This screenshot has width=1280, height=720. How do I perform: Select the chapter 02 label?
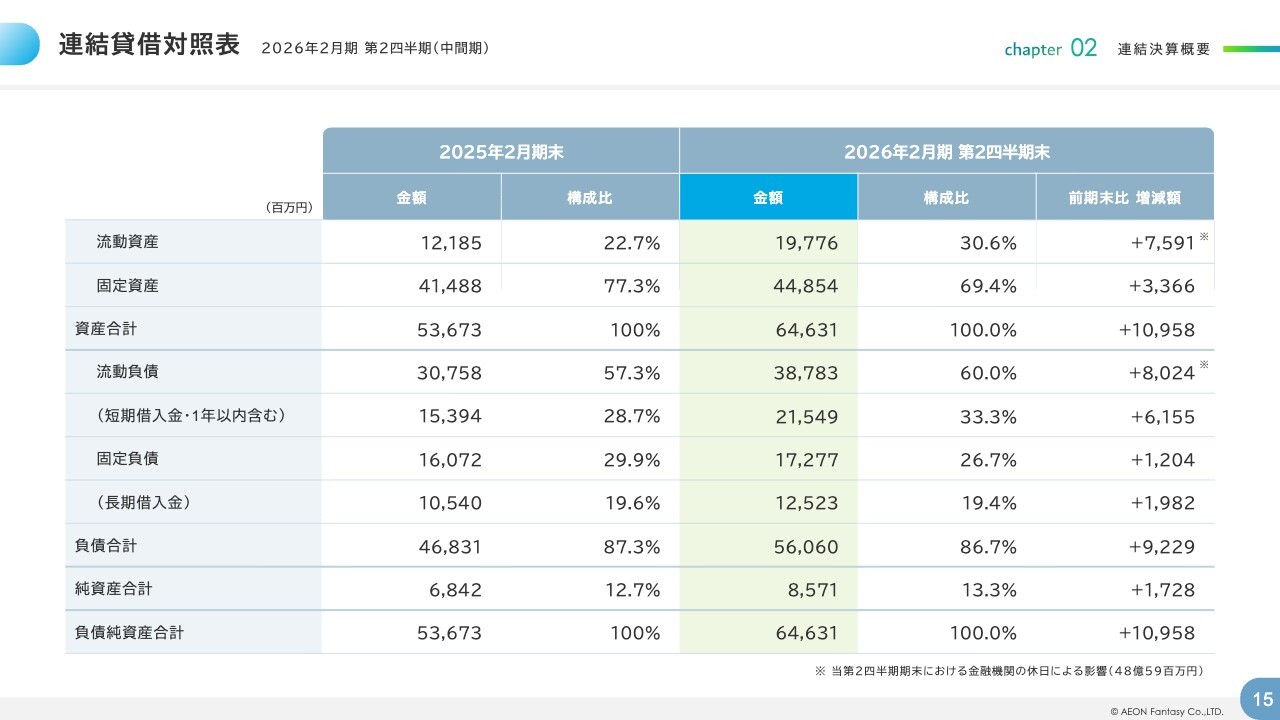[1050, 48]
